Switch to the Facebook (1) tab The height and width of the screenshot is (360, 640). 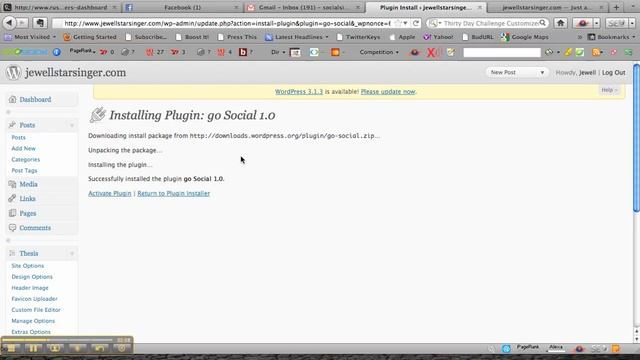[182, 7]
